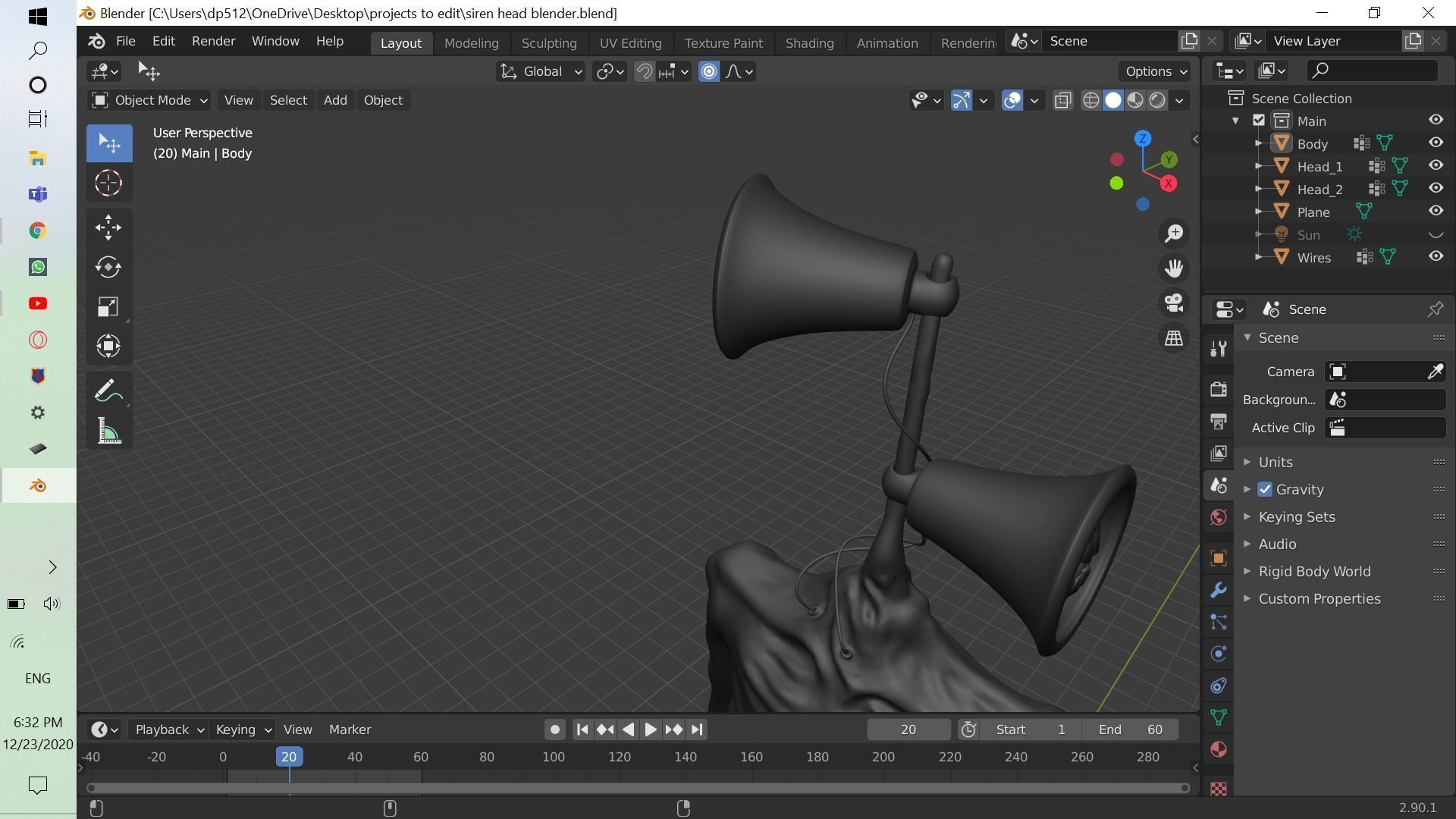Toggle proportional editing button
This screenshot has width=1456, height=819.
[x=708, y=71]
